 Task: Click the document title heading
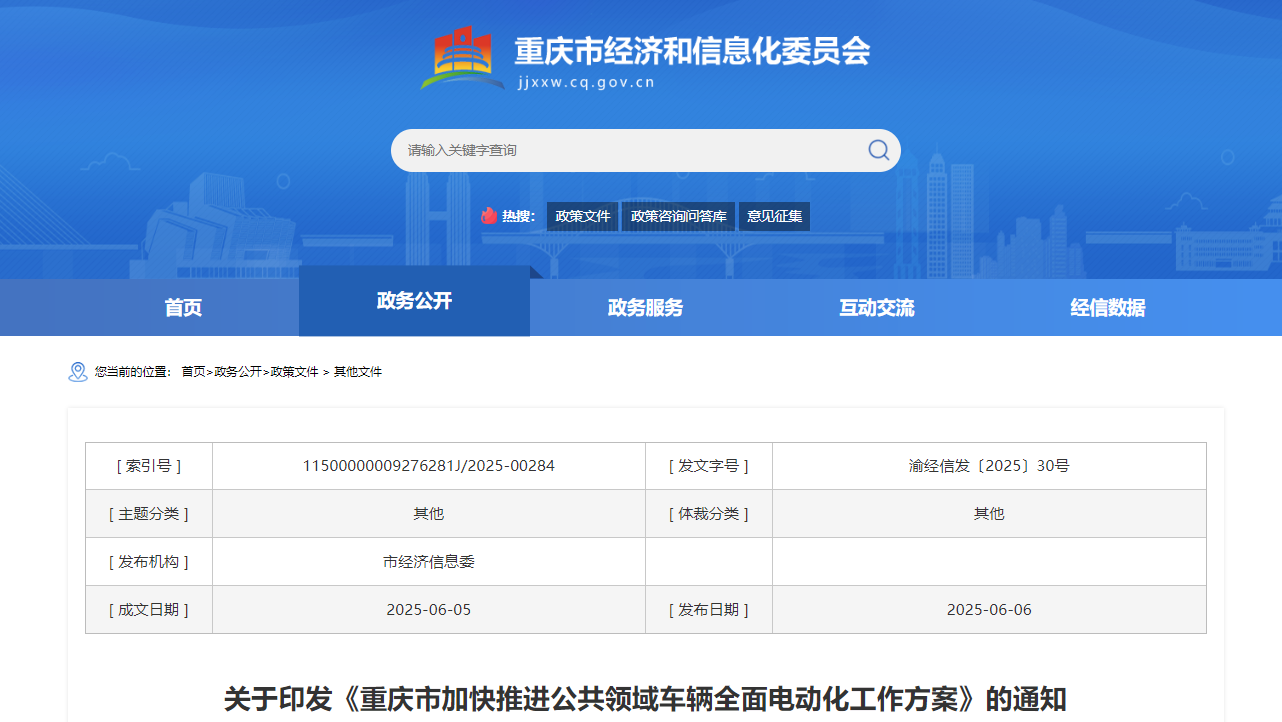(645, 699)
